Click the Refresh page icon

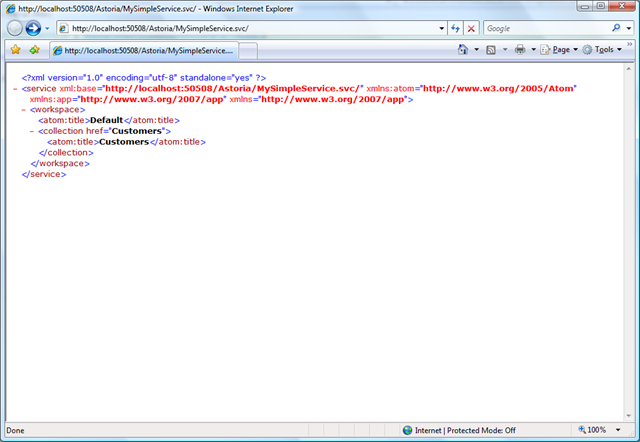[x=456, y=28]
